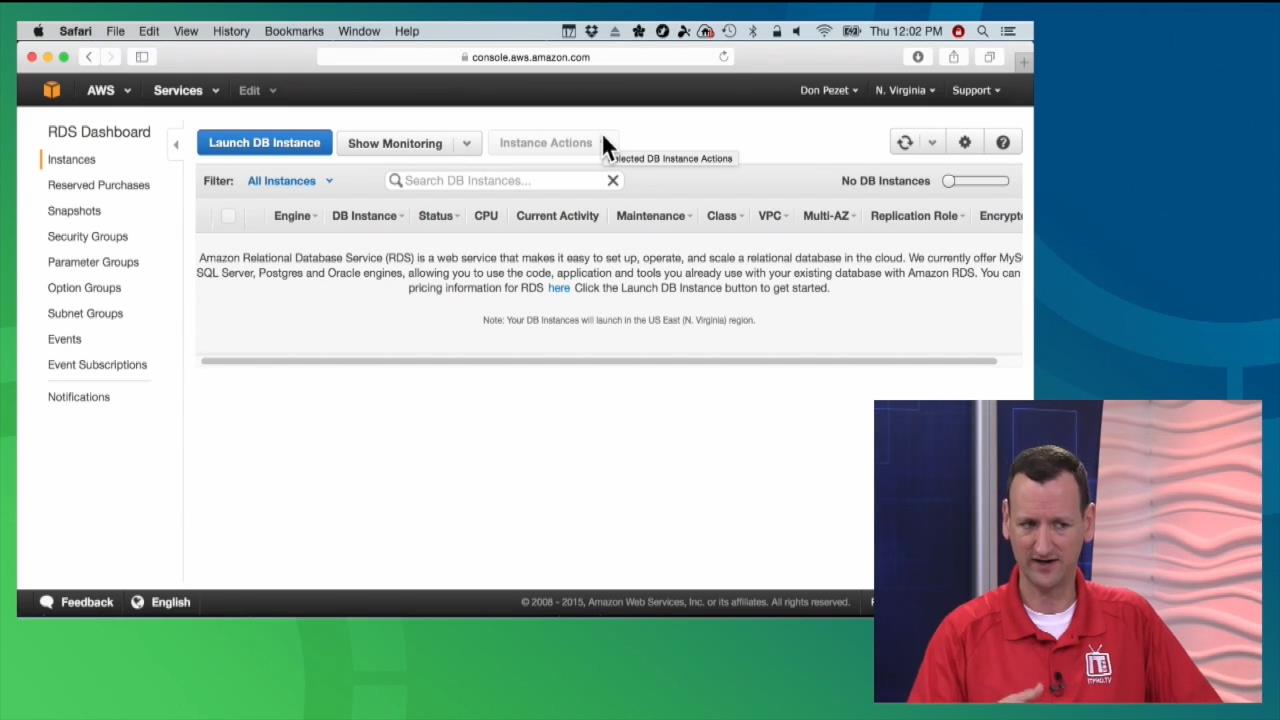Open Option Groups in the sidebar

[x=84, y=288]
